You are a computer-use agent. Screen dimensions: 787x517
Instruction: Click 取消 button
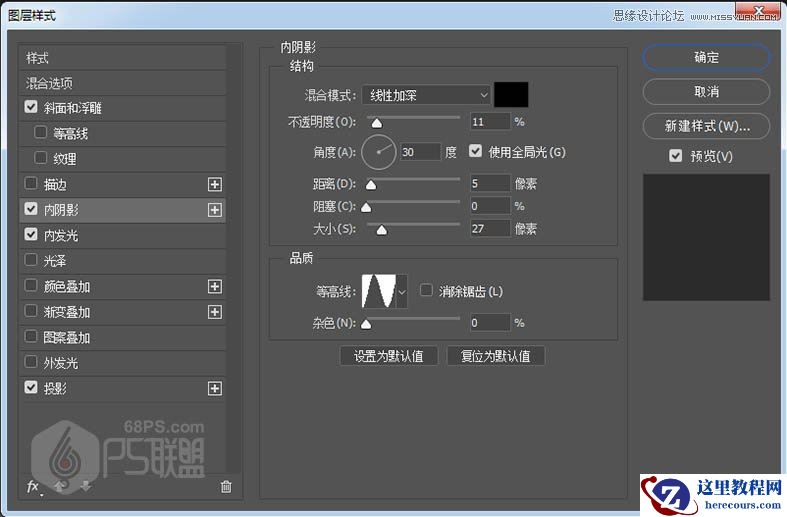click(x=706, y=92)
